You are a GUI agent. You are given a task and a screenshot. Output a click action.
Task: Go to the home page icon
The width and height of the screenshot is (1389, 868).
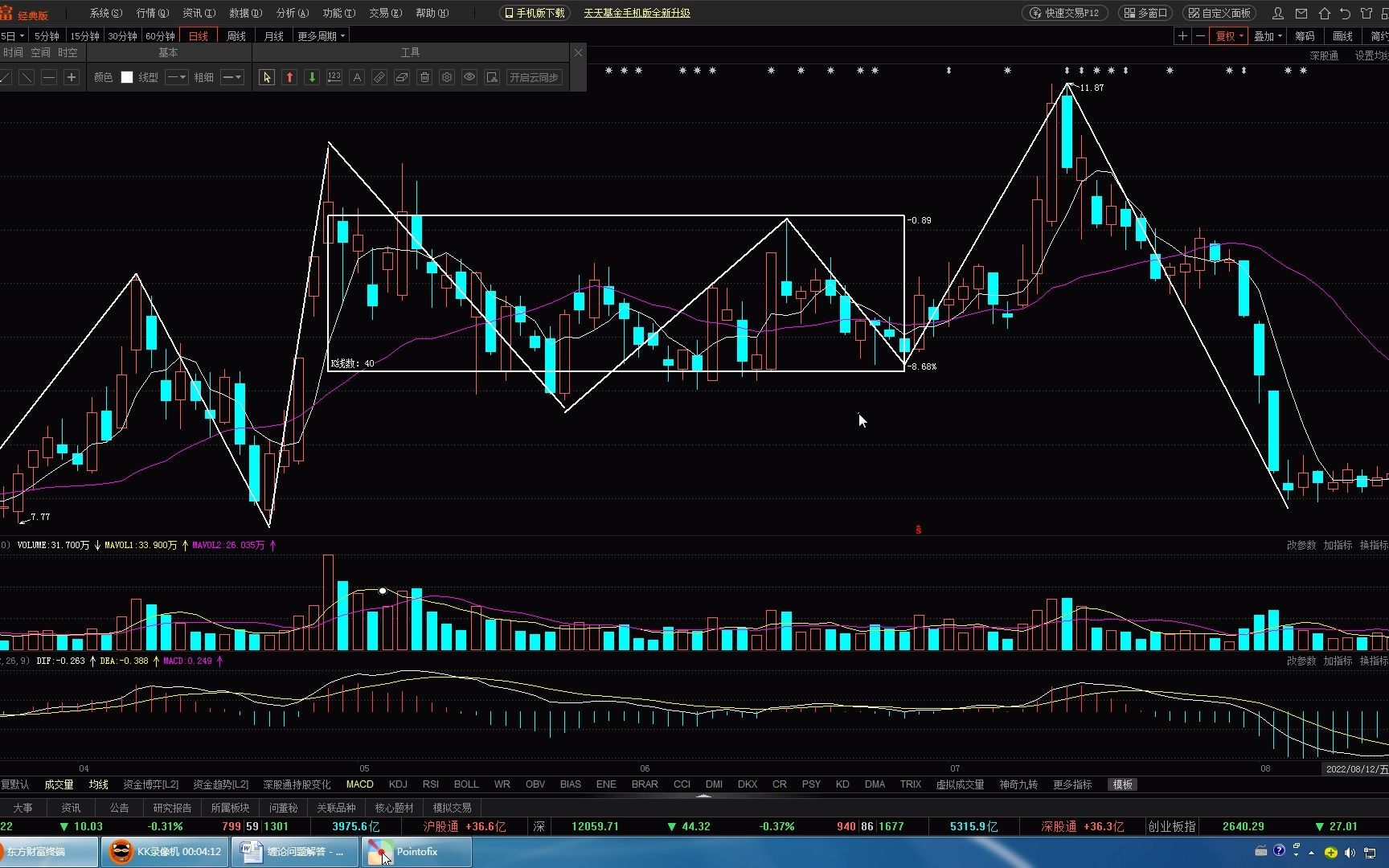click(1324, 13)
